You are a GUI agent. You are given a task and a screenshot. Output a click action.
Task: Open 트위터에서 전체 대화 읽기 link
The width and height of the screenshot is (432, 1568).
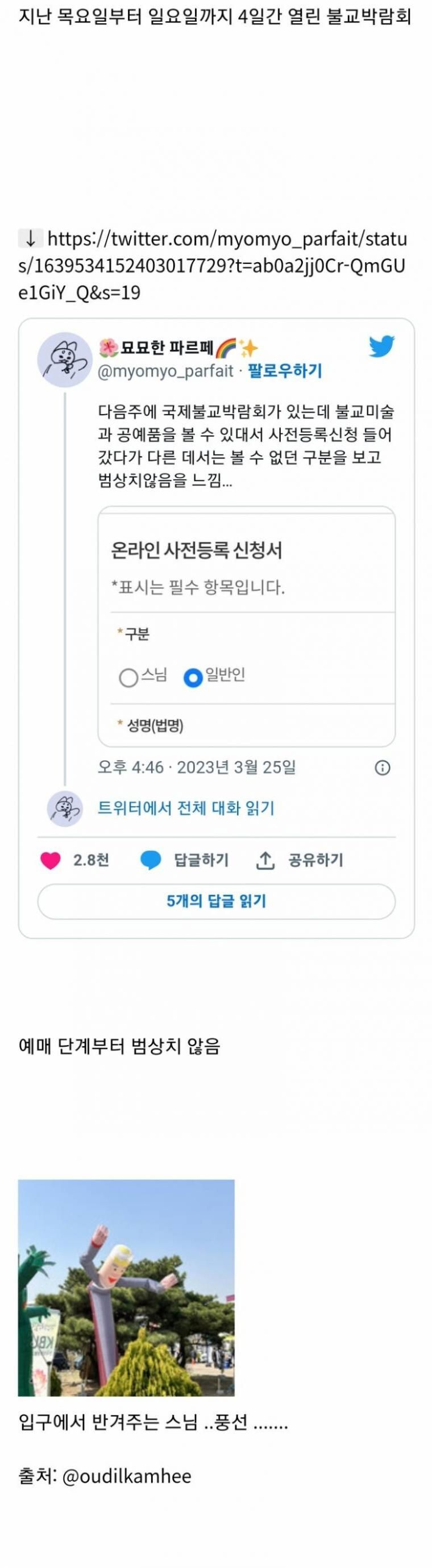point(186,808)
